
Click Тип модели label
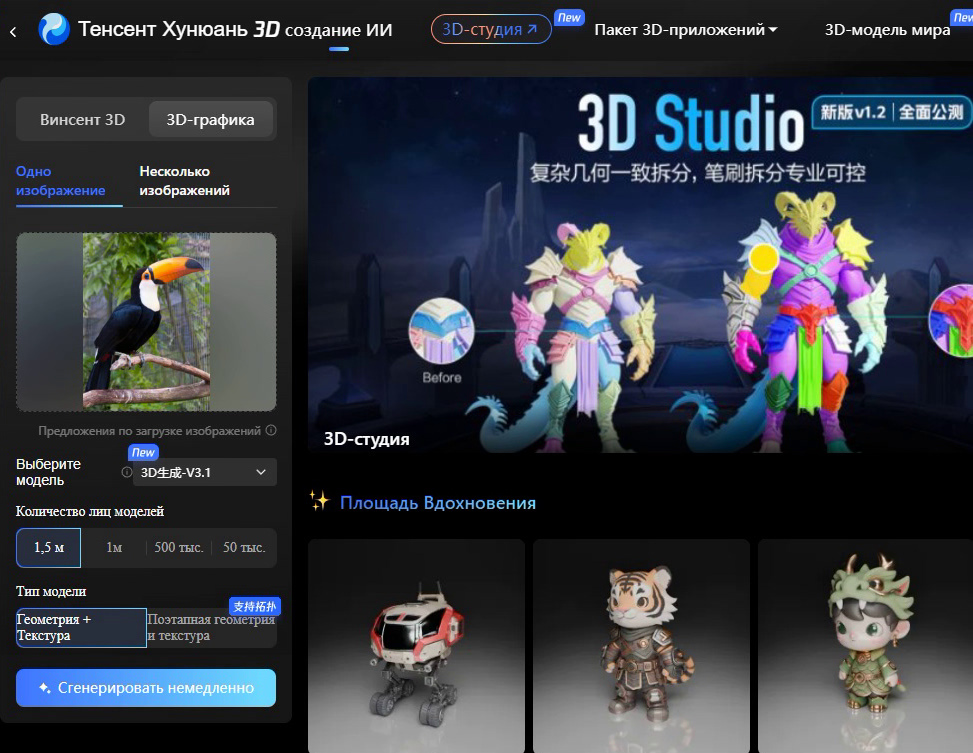pos(51,592)
